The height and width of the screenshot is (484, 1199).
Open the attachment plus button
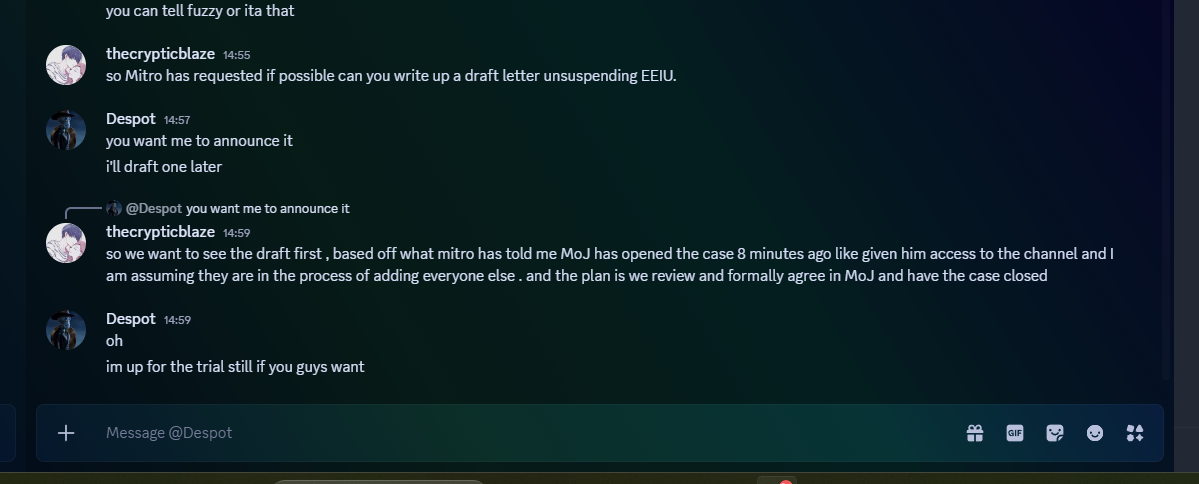pos(66,433)
